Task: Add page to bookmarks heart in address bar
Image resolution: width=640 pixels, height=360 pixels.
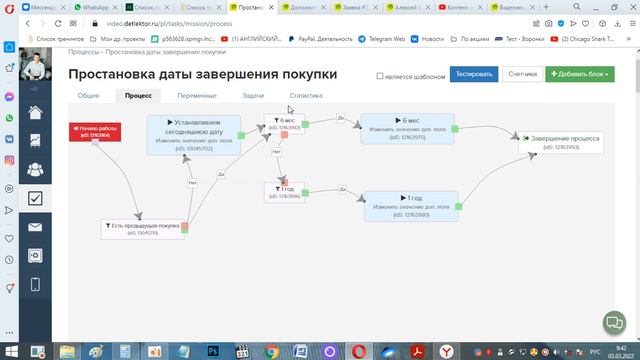Action: 585,24
